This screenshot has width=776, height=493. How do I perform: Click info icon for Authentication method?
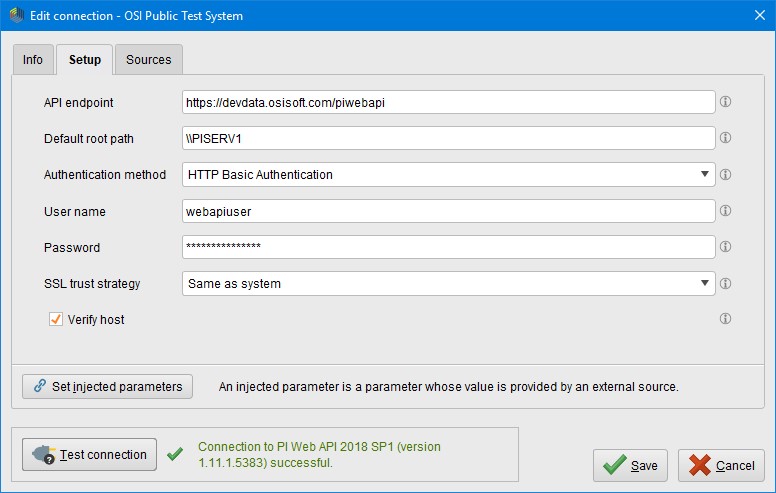point(726,174)
